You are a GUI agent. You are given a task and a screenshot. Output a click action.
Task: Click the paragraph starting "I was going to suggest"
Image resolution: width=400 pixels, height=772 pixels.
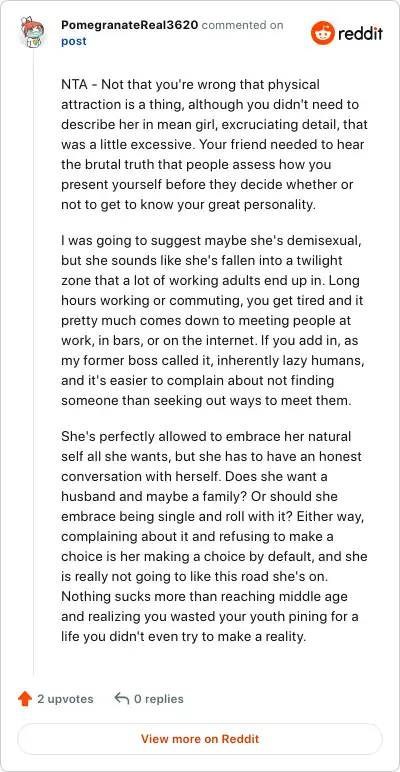[213, 321]
